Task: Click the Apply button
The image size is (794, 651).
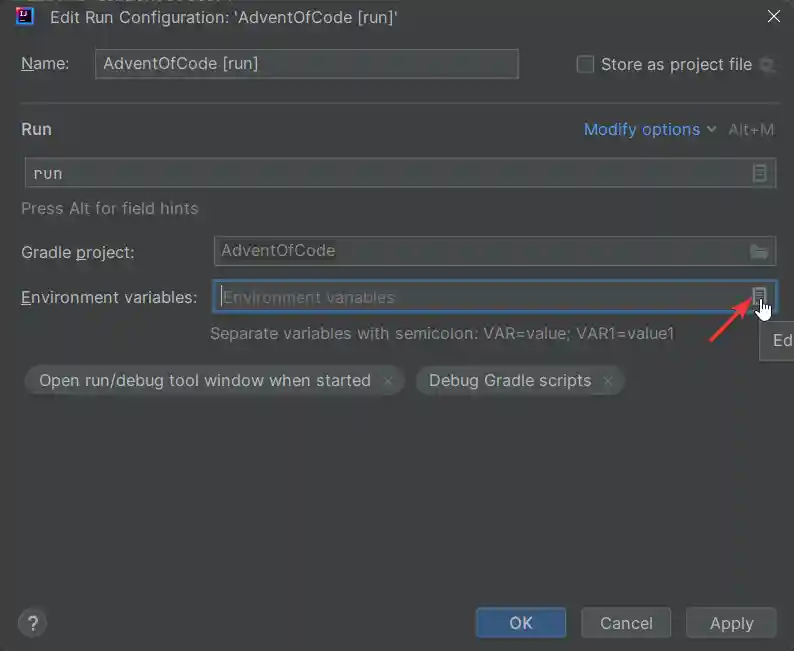Action: click(x=731, y=623)
